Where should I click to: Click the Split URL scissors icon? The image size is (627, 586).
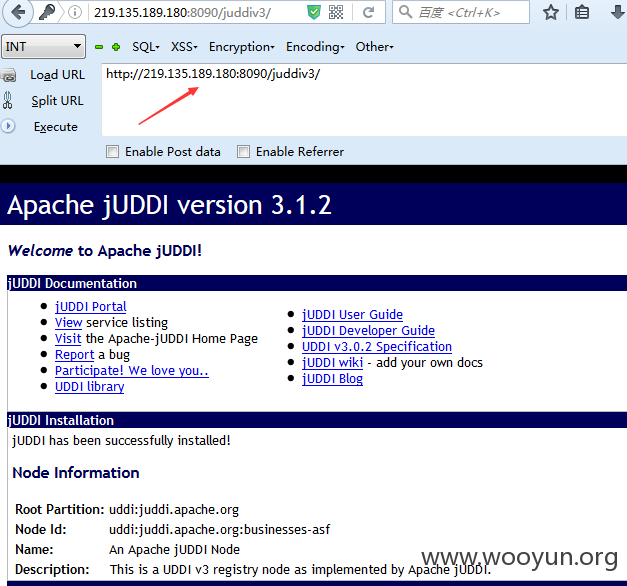click(8, 100)
